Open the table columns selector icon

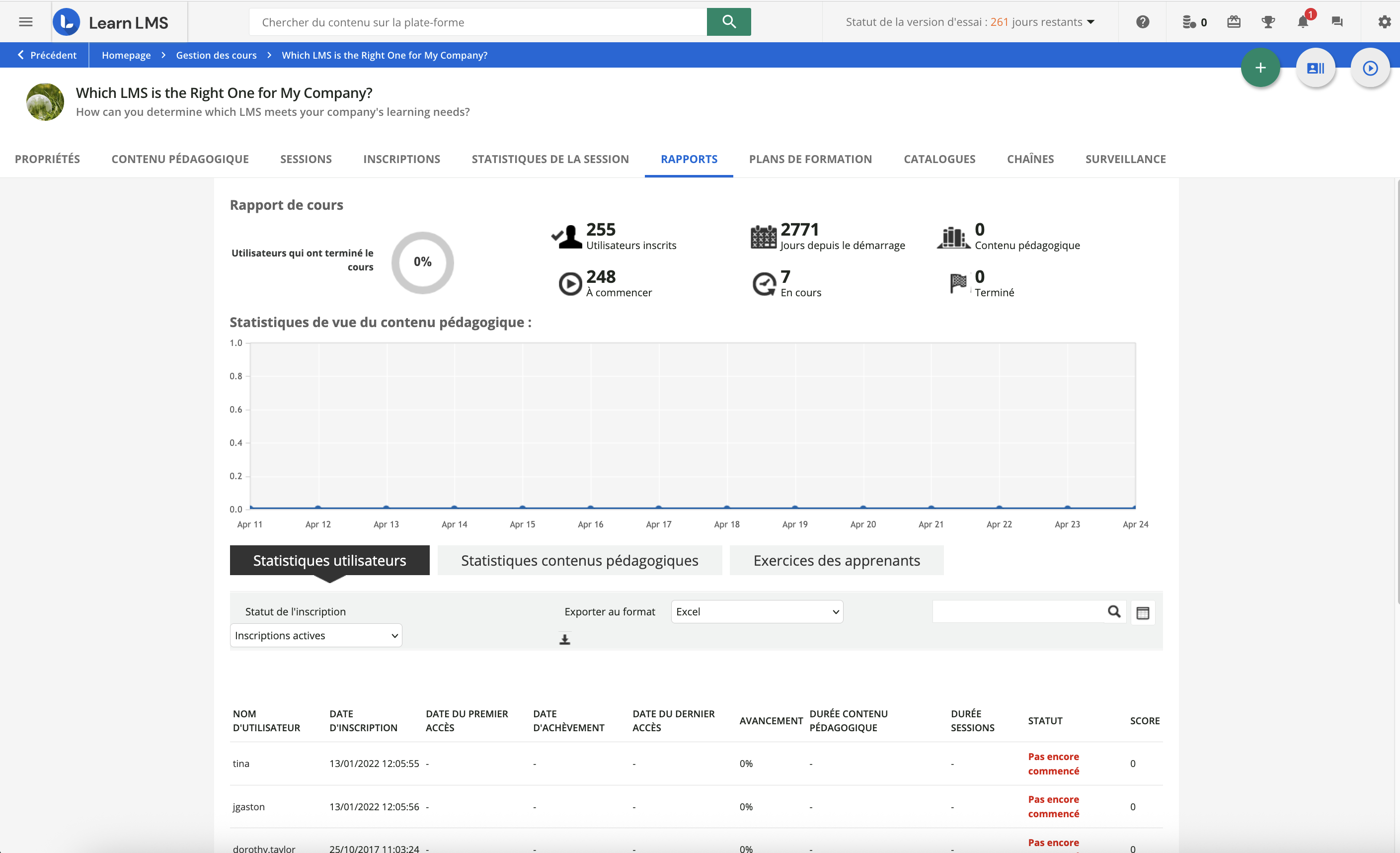pyautogui.click(x=1143, y=612)
